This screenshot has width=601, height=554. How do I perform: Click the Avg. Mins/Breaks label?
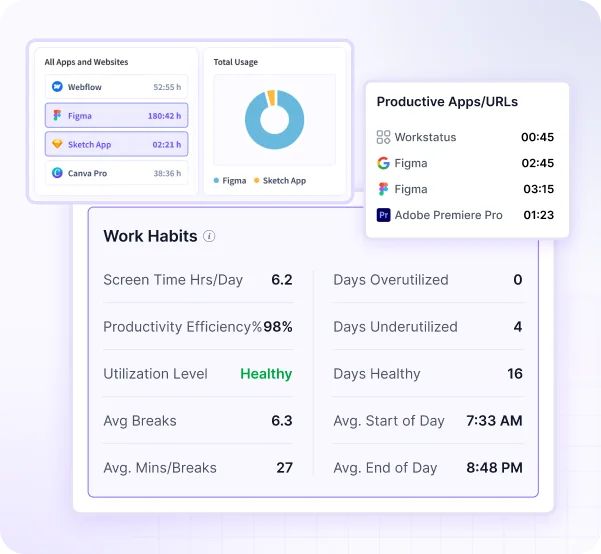tap(160, 468)
